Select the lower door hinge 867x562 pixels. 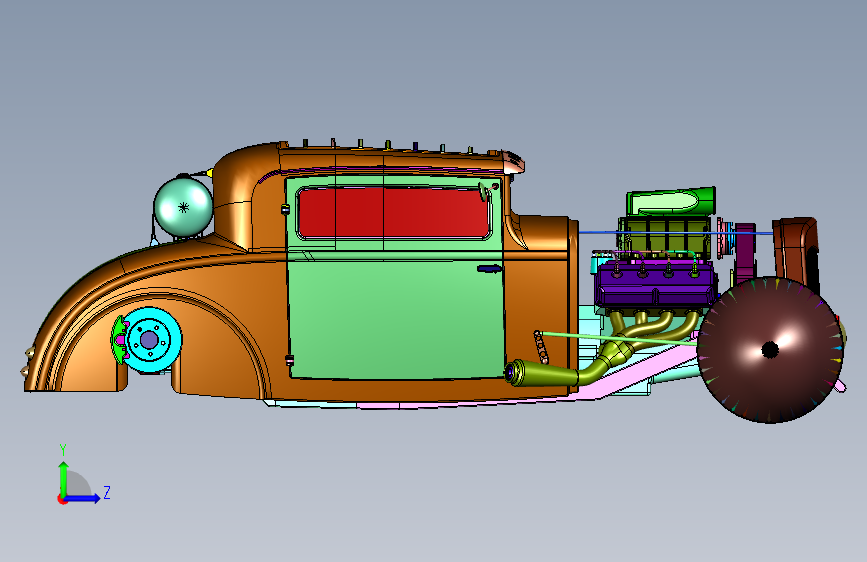click(x=289, y=360)
